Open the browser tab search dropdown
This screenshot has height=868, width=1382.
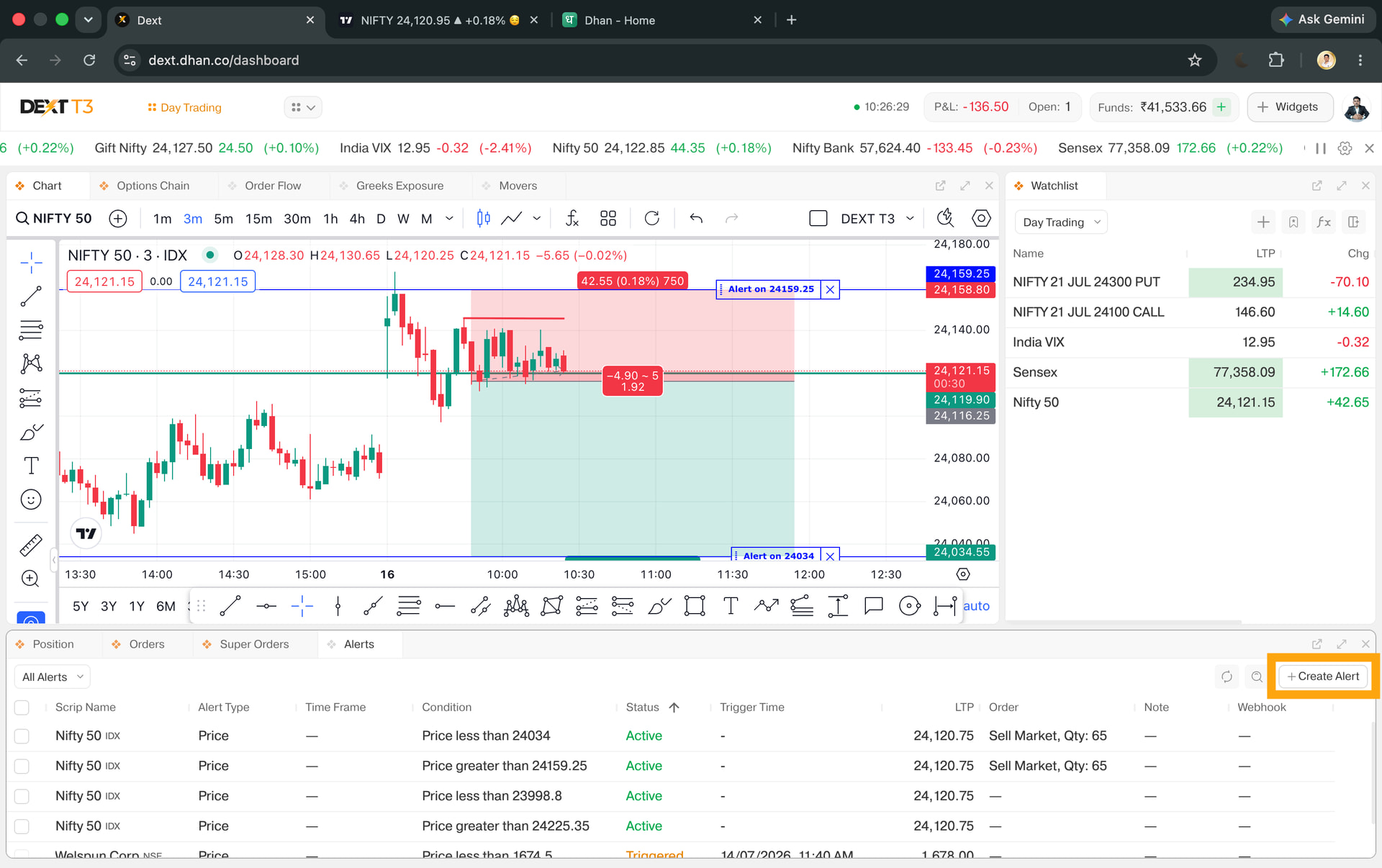point(88,19)
